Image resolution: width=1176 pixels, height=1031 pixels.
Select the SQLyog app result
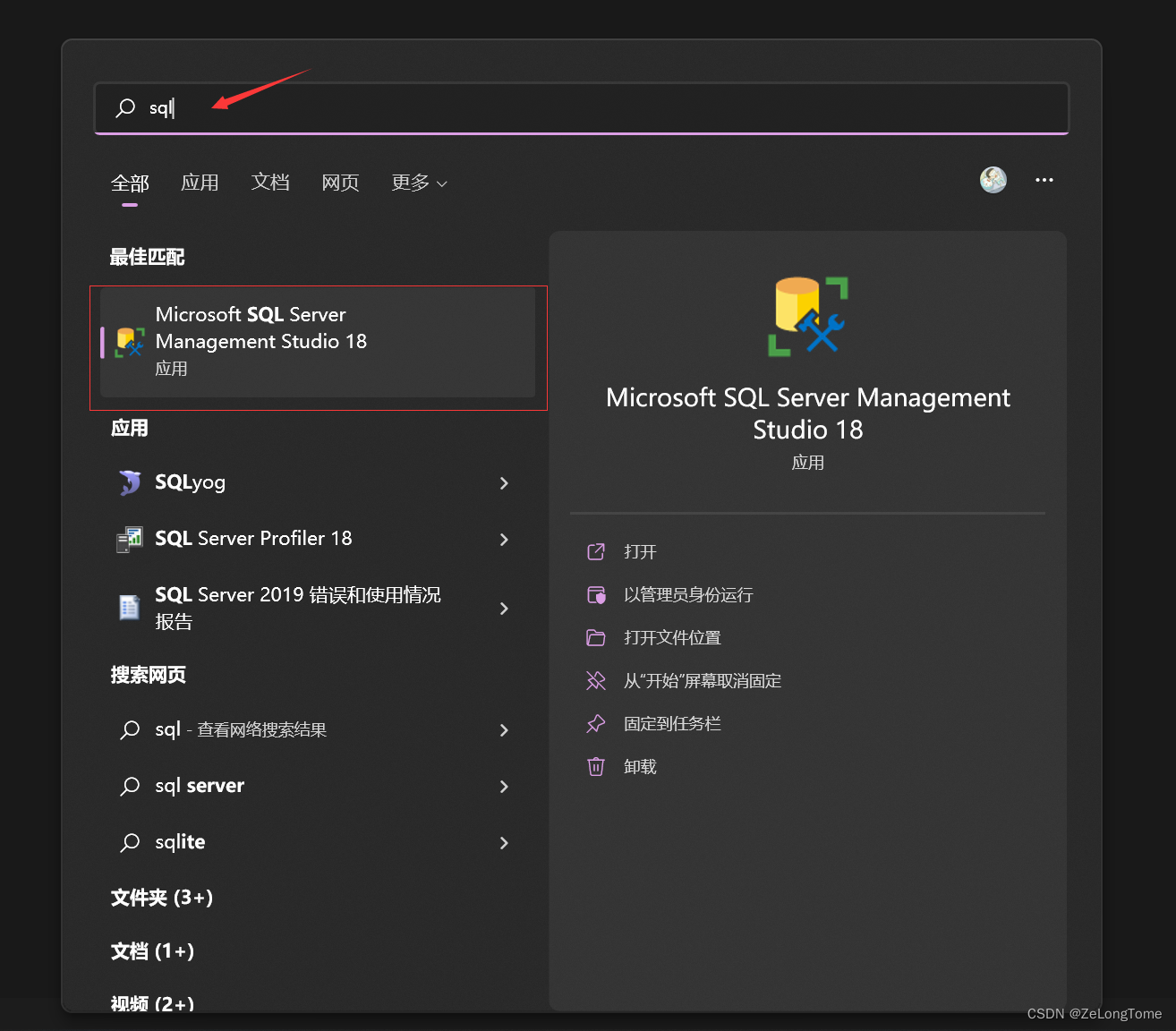(x=313, y=482)
